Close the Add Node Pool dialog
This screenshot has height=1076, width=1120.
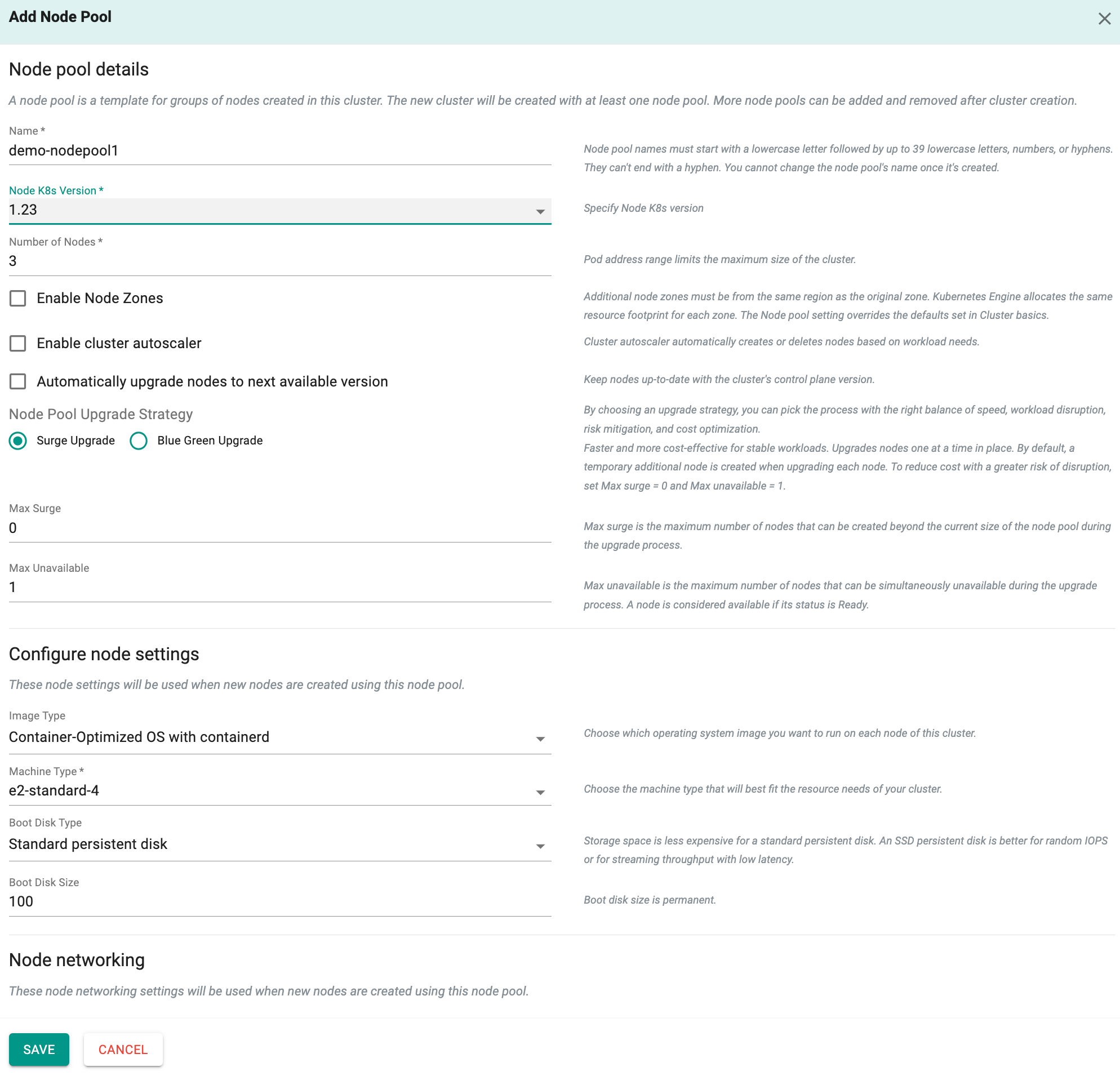1104,19
